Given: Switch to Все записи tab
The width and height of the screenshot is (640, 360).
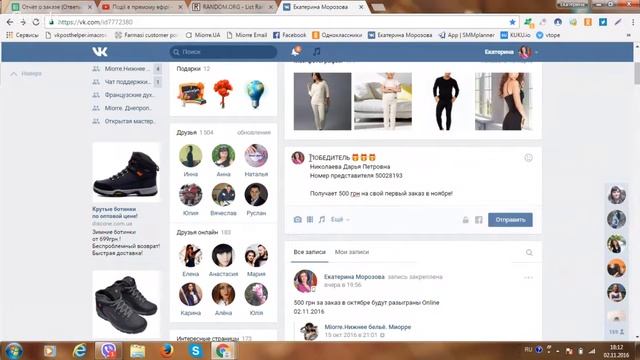Looking at the screenshot, I should 309,252.
